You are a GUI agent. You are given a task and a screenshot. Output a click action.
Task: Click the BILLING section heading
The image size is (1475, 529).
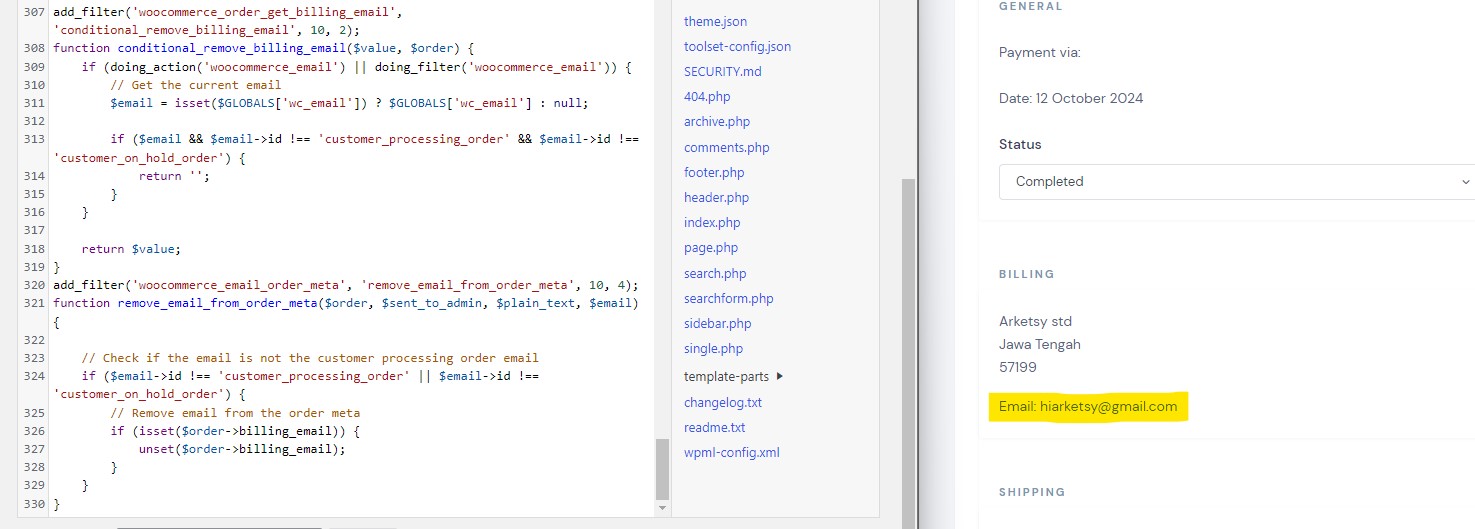(x=1027, y=274)
